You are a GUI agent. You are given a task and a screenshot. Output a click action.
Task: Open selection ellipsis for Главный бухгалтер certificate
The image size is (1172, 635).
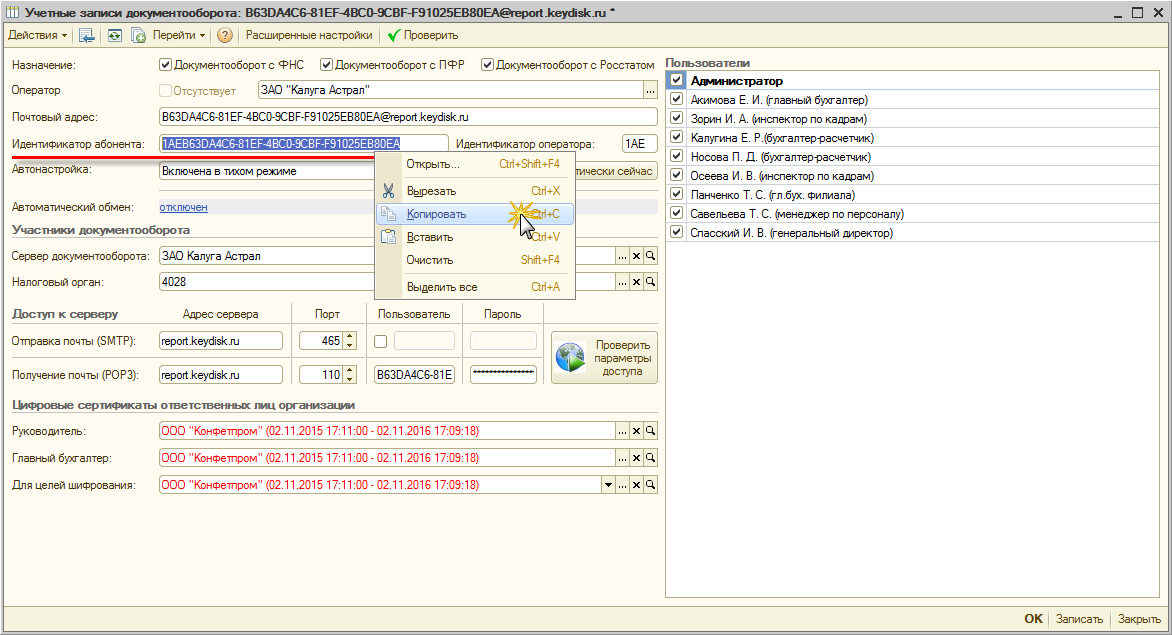[x=622, y=458]
